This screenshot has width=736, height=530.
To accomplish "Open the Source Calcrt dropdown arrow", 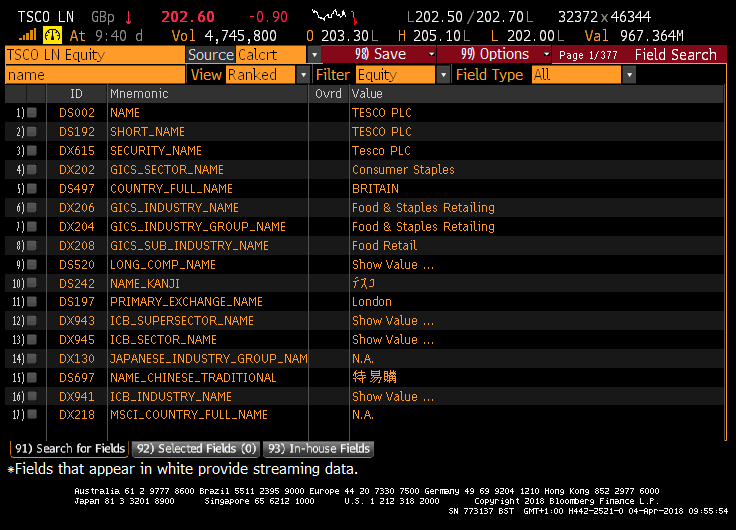I will pyautogui.click(x=314, y=55).
